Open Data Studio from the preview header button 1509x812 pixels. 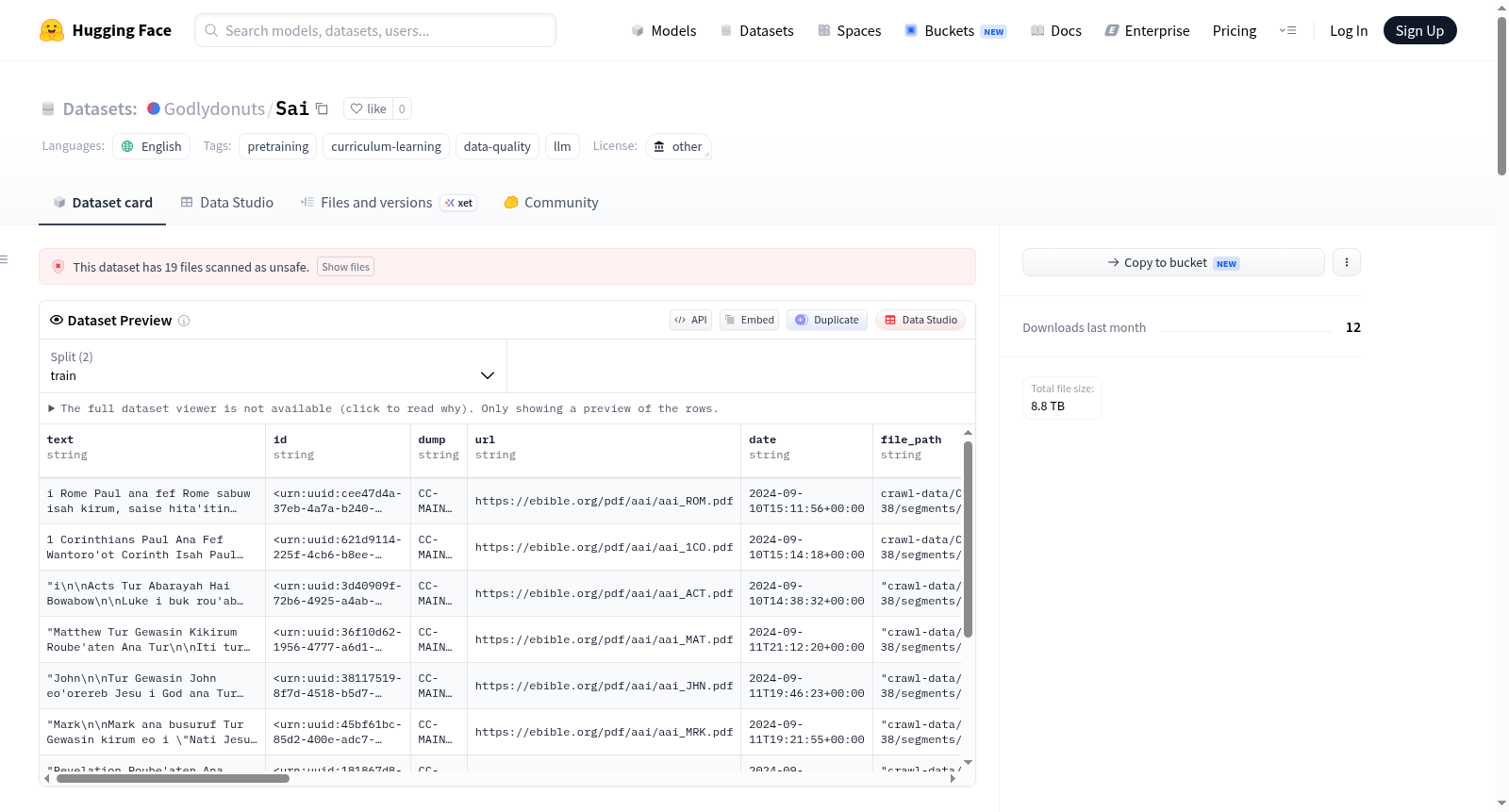(x=920, y=320)
